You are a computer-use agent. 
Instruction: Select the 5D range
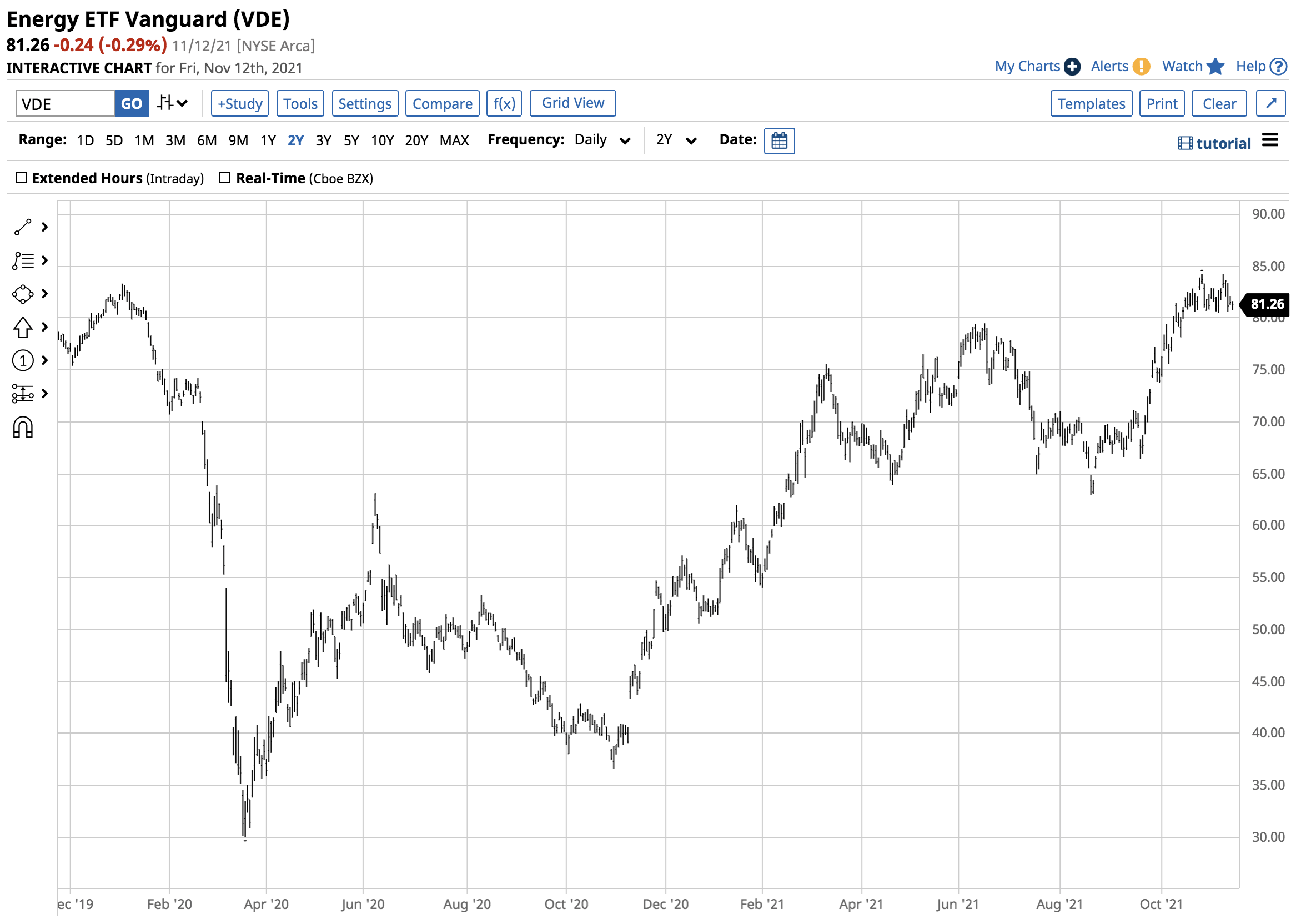[x=114, y=140]
